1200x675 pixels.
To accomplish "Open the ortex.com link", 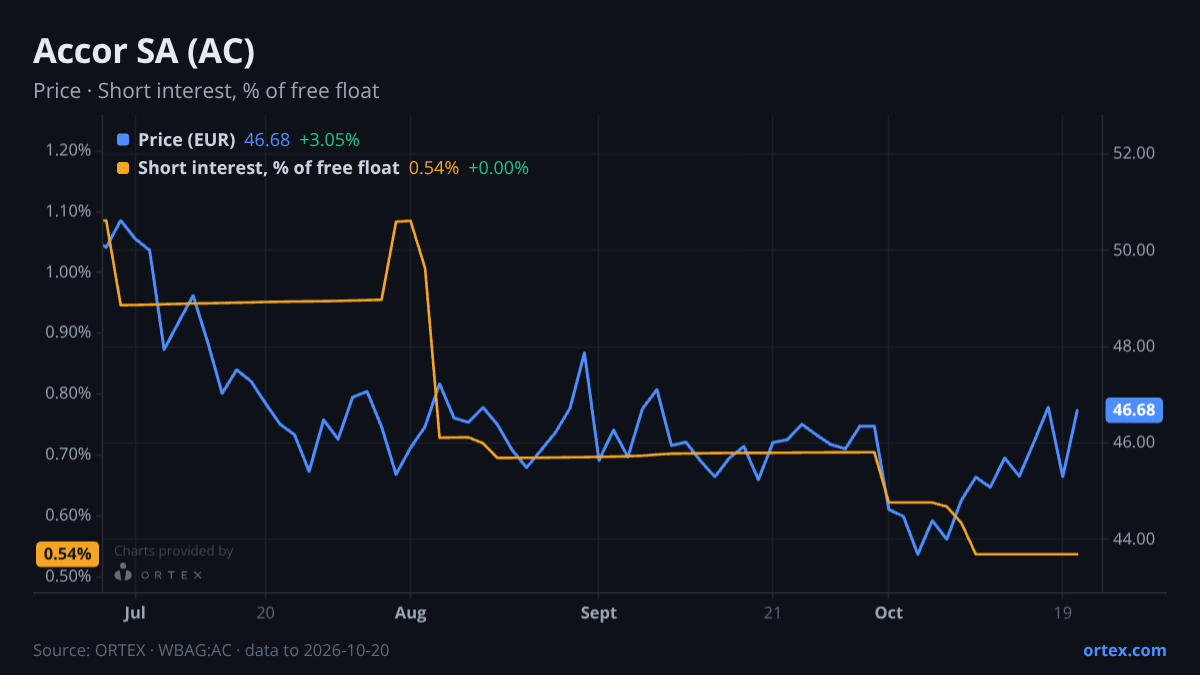I will (1125, 650).
